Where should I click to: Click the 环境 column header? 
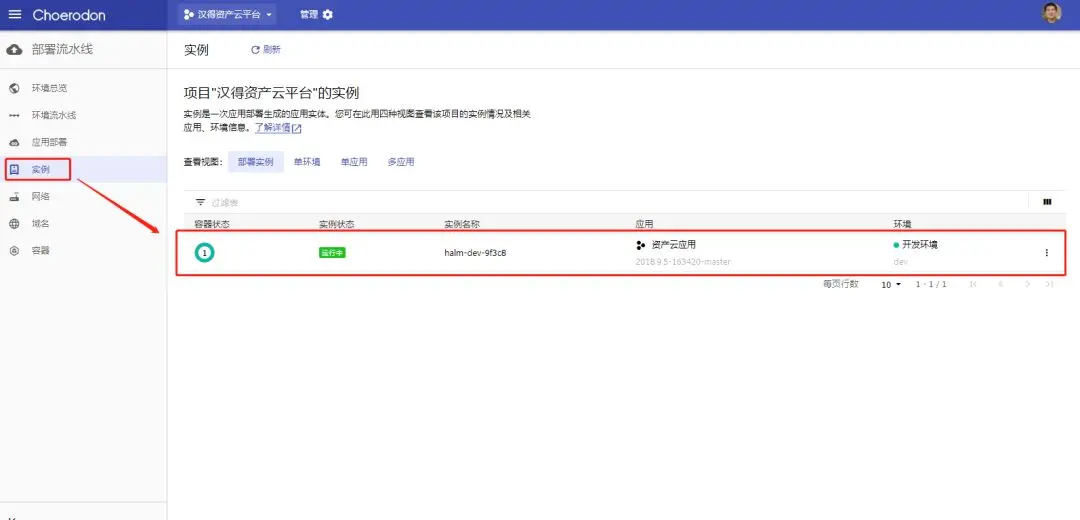pyautogui.click(x=902, y=225)
